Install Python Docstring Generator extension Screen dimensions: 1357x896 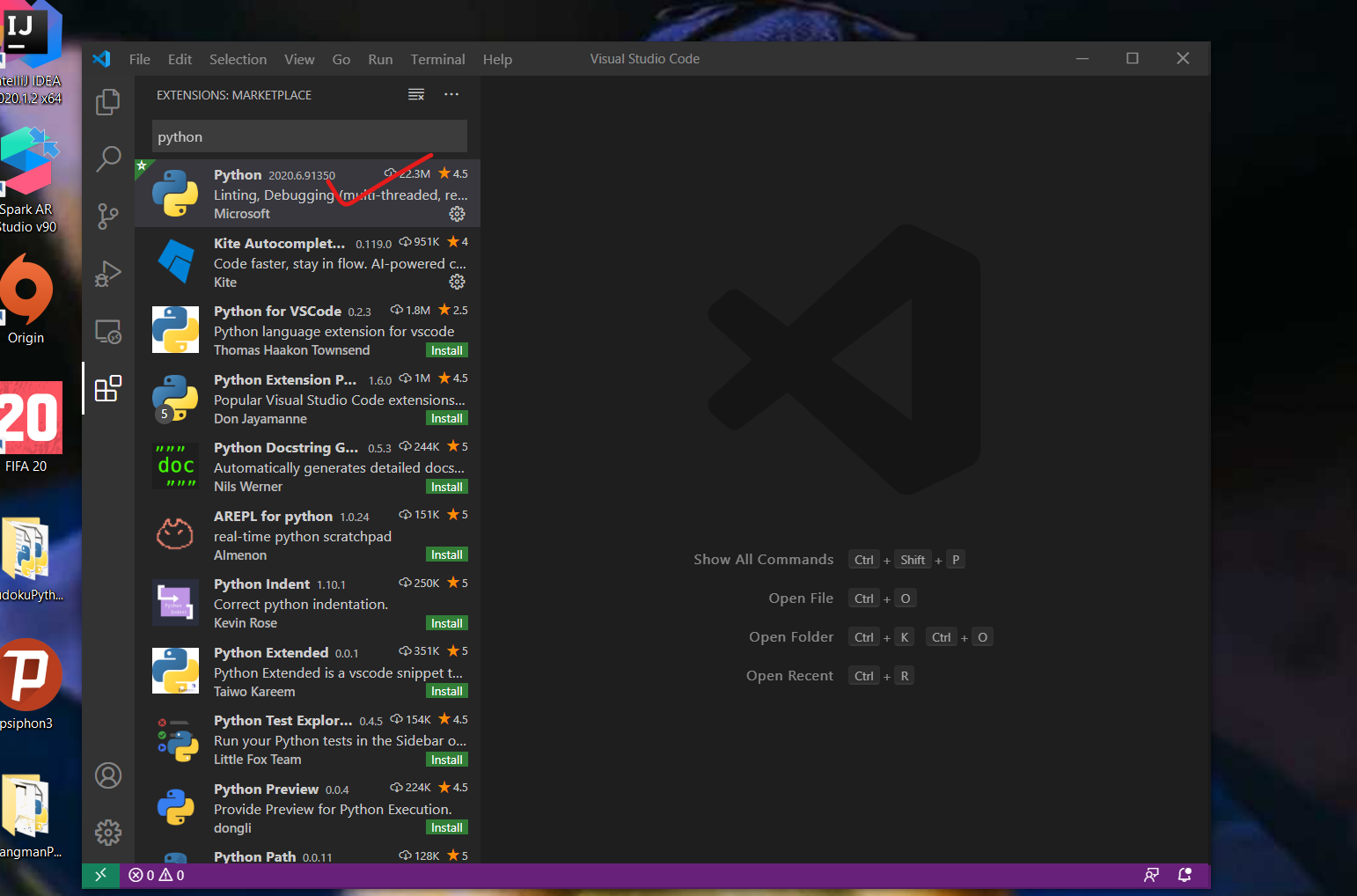point(447,487)
